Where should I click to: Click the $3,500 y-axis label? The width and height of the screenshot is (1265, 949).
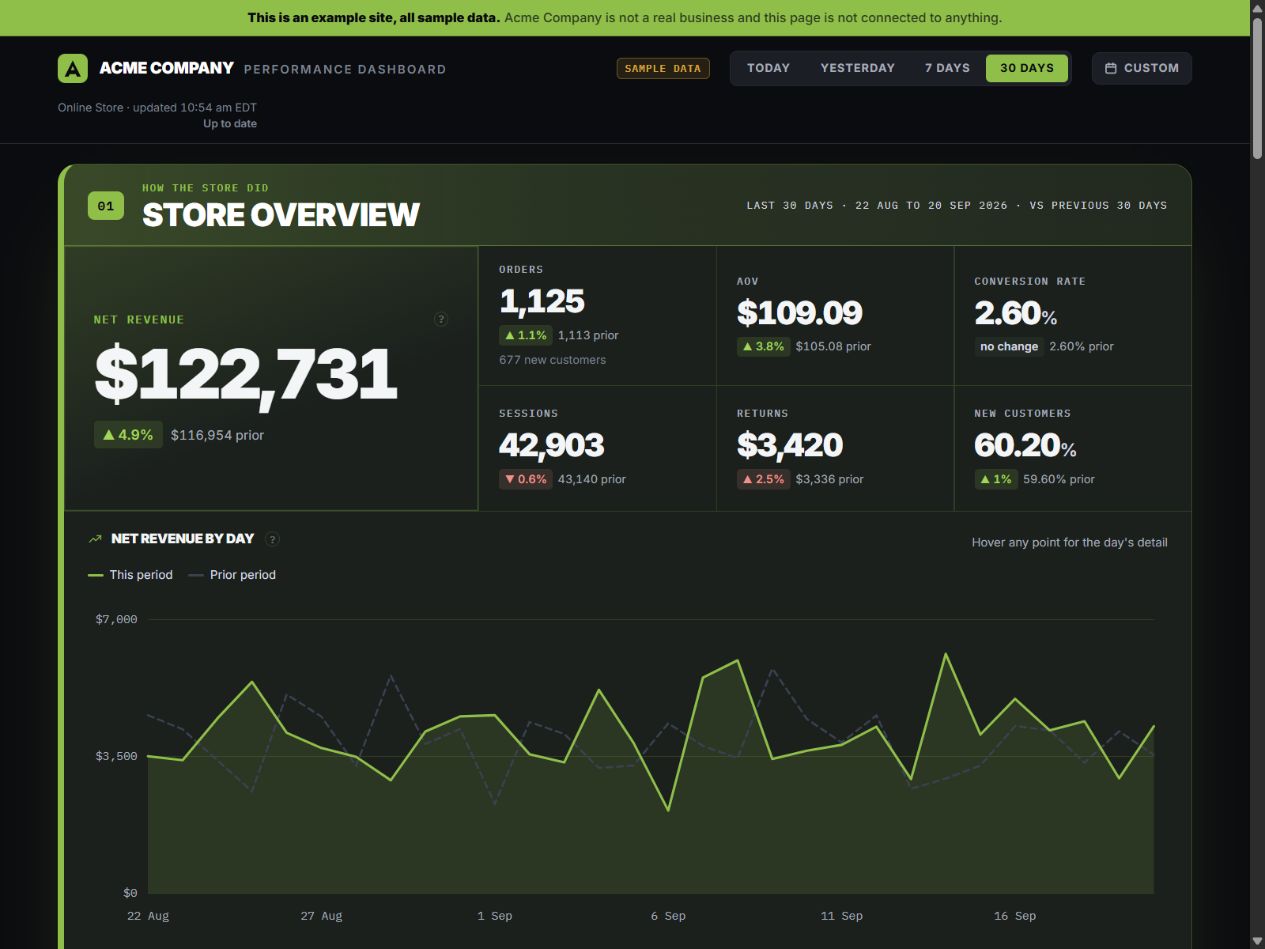point(117,756)
